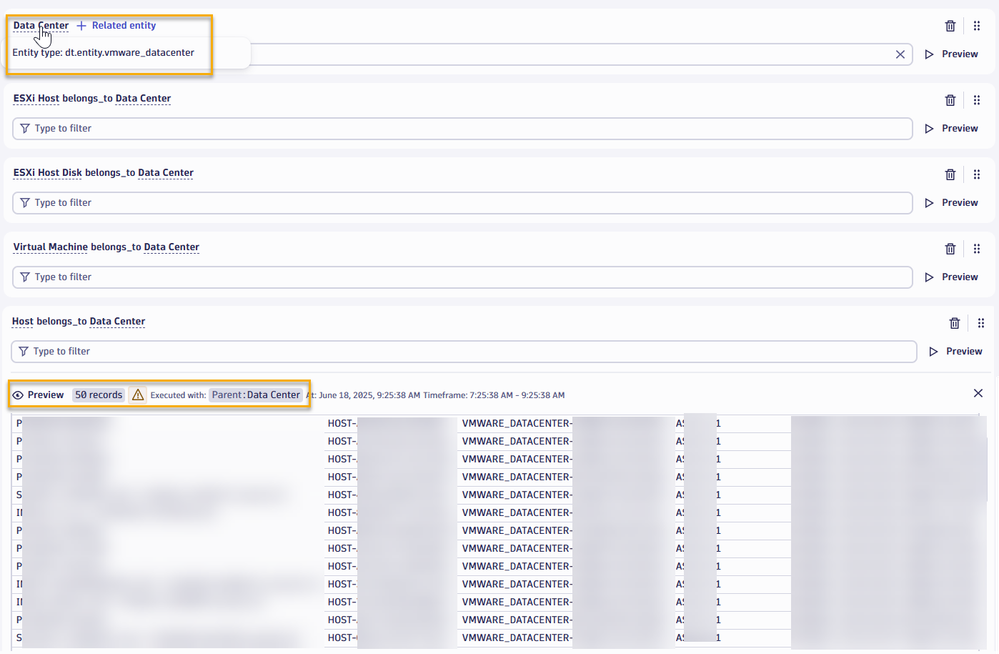Click the ESXi Host filter input
Screen dimensions: 999x654
click(x=463, y=128)
